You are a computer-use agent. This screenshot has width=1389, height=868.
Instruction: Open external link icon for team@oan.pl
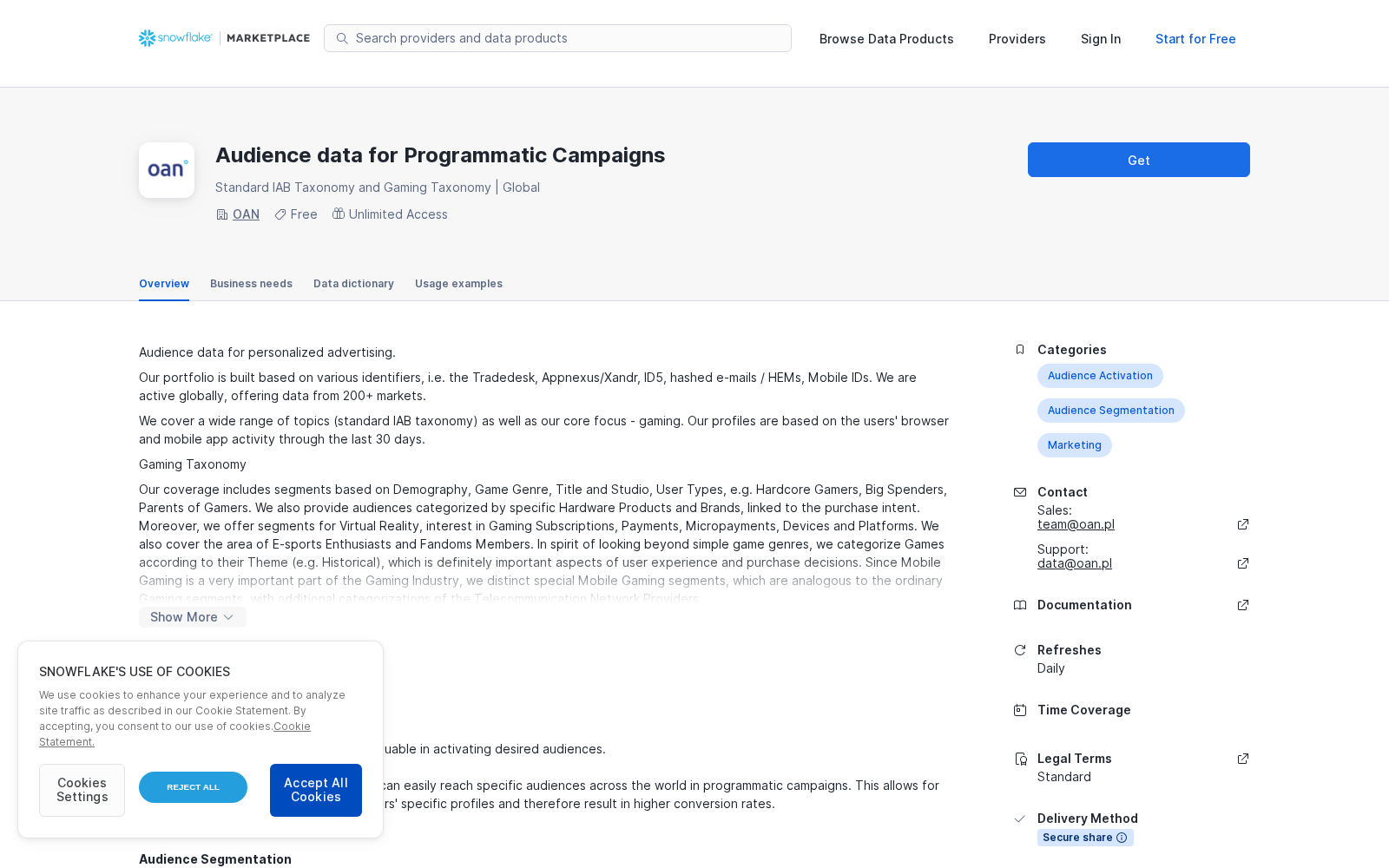pyautogui.click(x=1243, y=524)
